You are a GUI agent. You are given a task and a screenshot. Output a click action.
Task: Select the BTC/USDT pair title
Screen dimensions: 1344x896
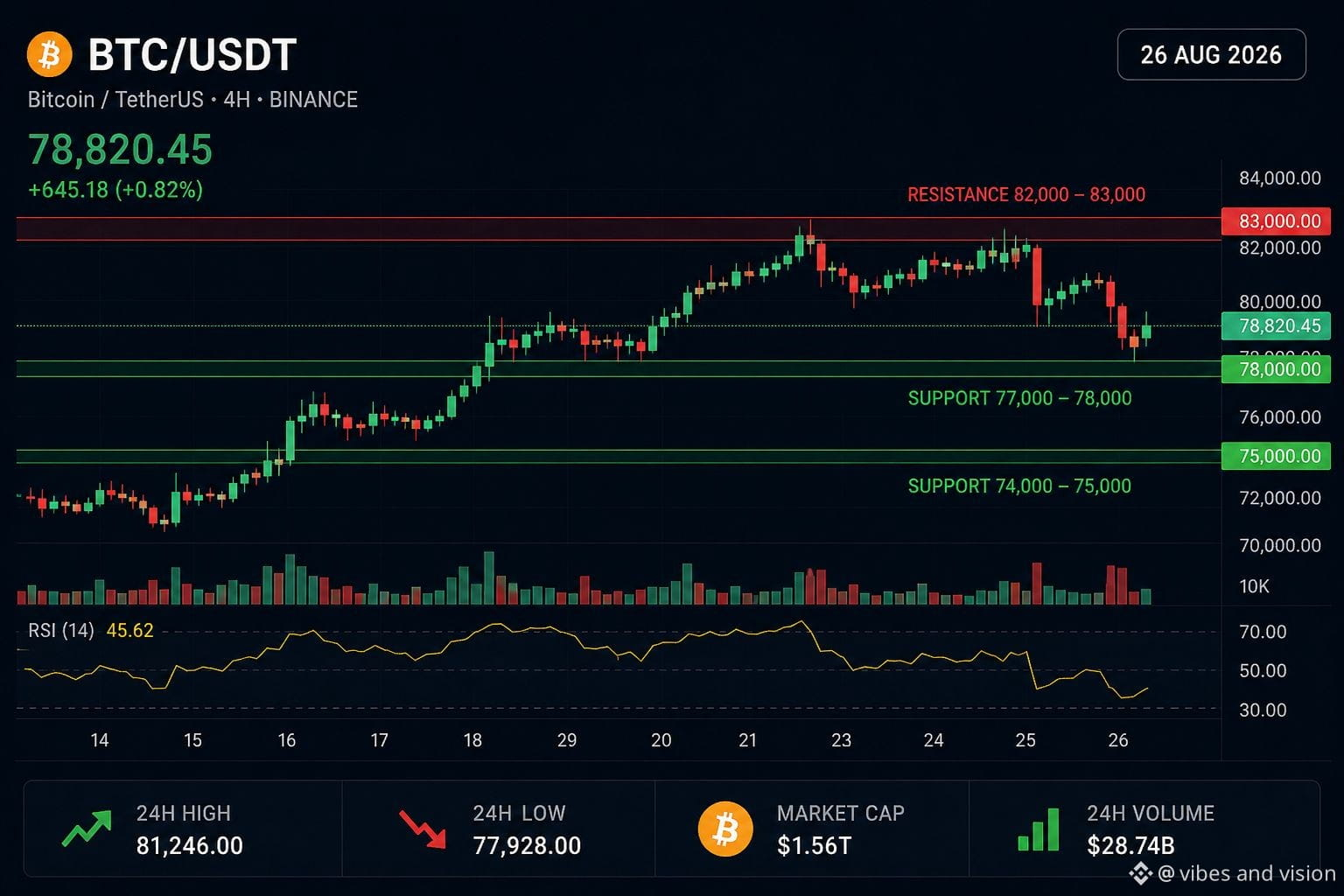(192, 55)
